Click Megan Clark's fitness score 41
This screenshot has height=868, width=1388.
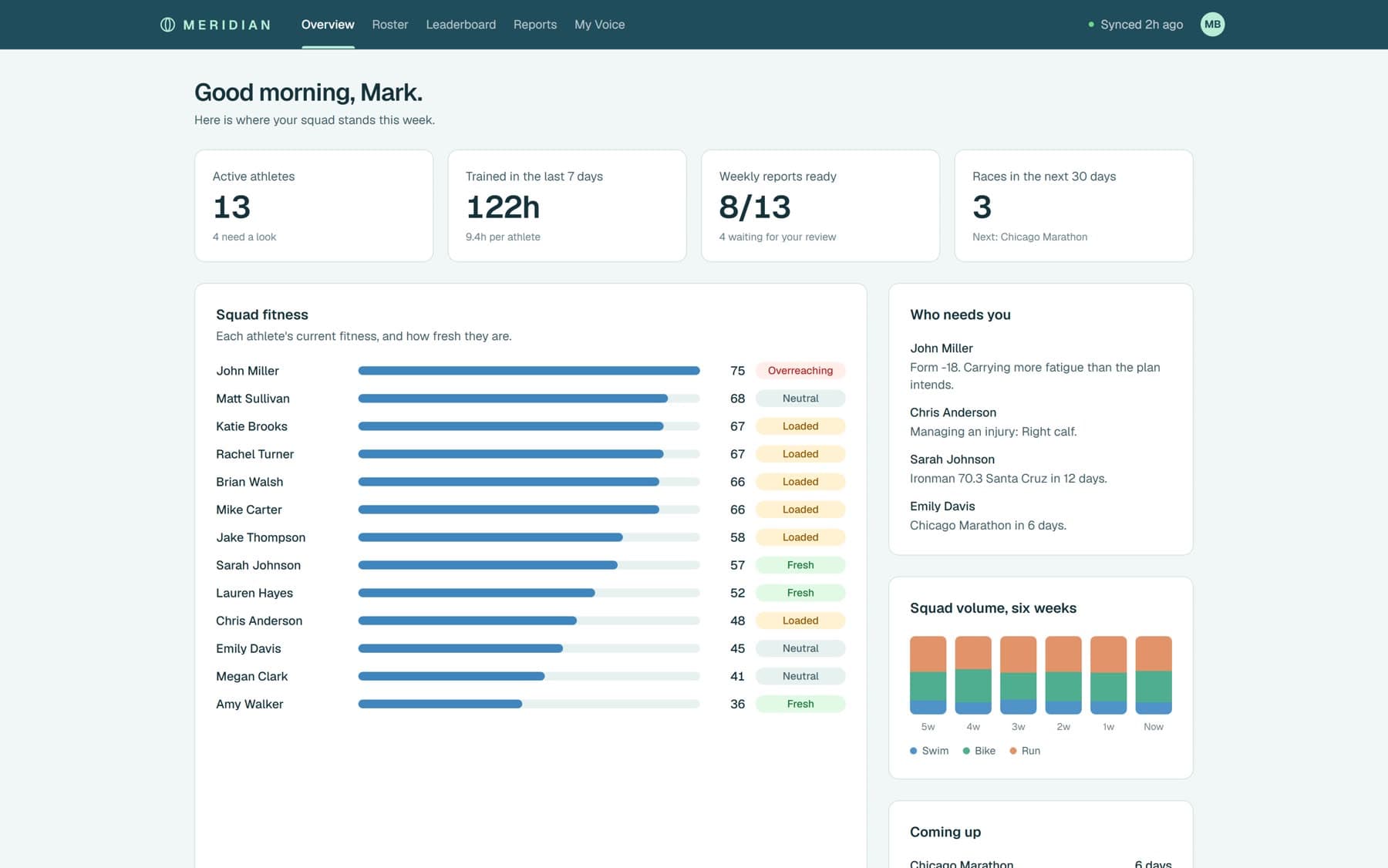(x=737, y=676)
